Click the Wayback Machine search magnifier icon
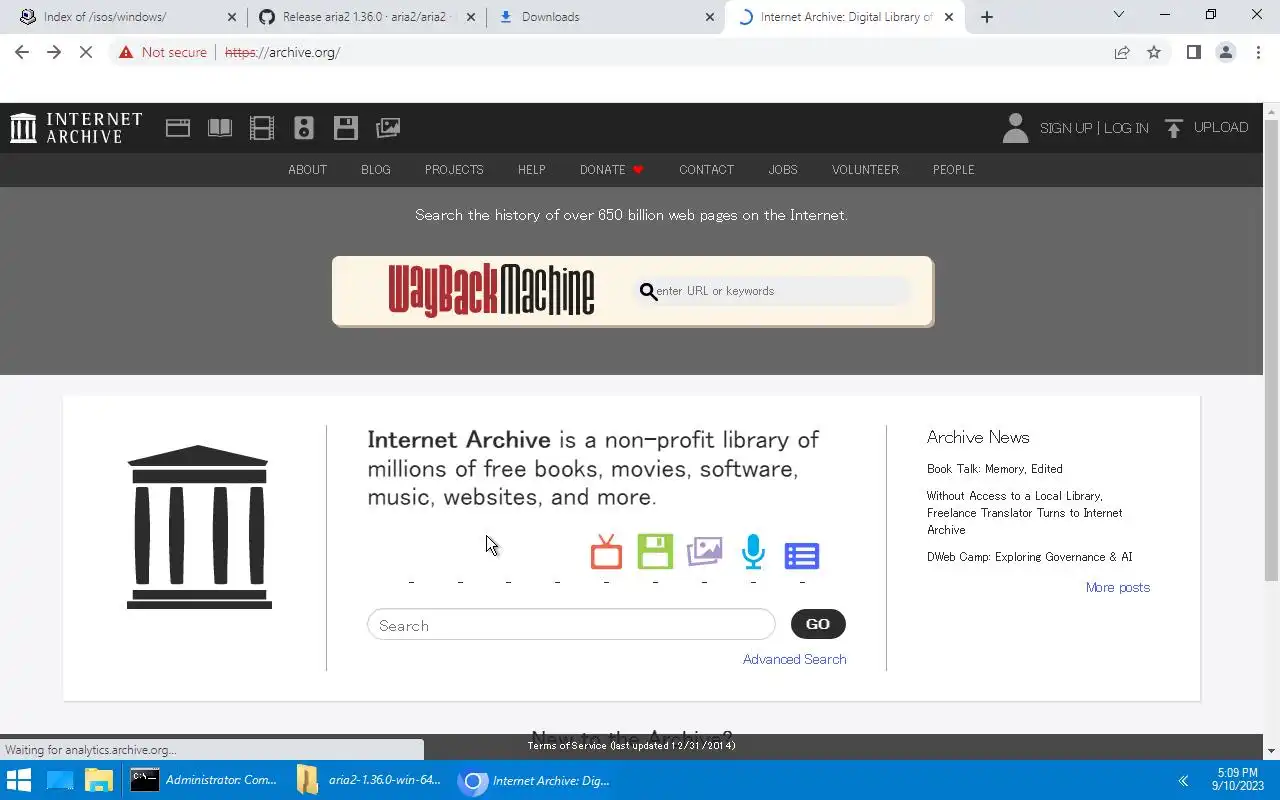The height and width of the screenshot is (800, 1280). pos(648,291)
